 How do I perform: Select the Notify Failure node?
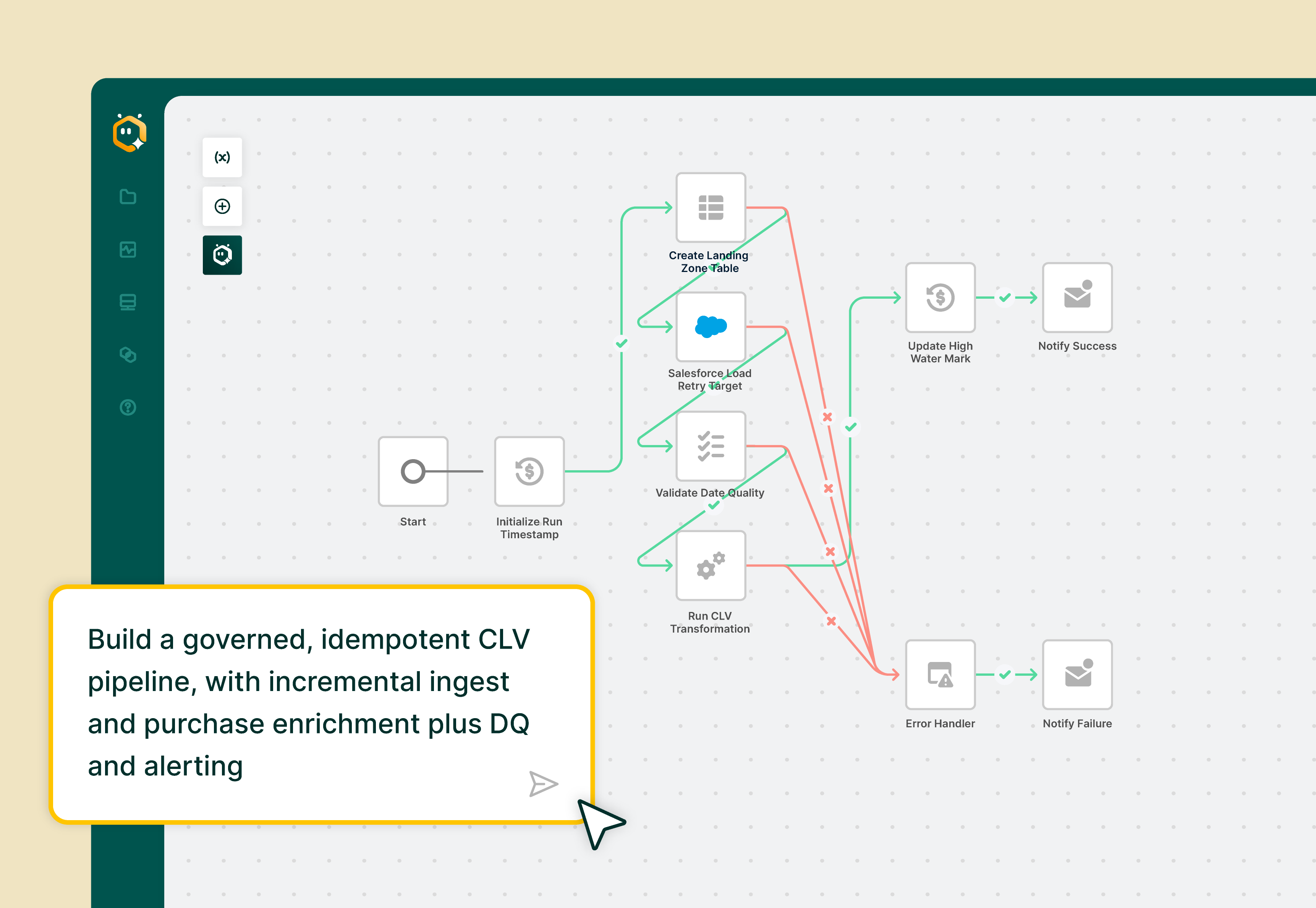1077,675
